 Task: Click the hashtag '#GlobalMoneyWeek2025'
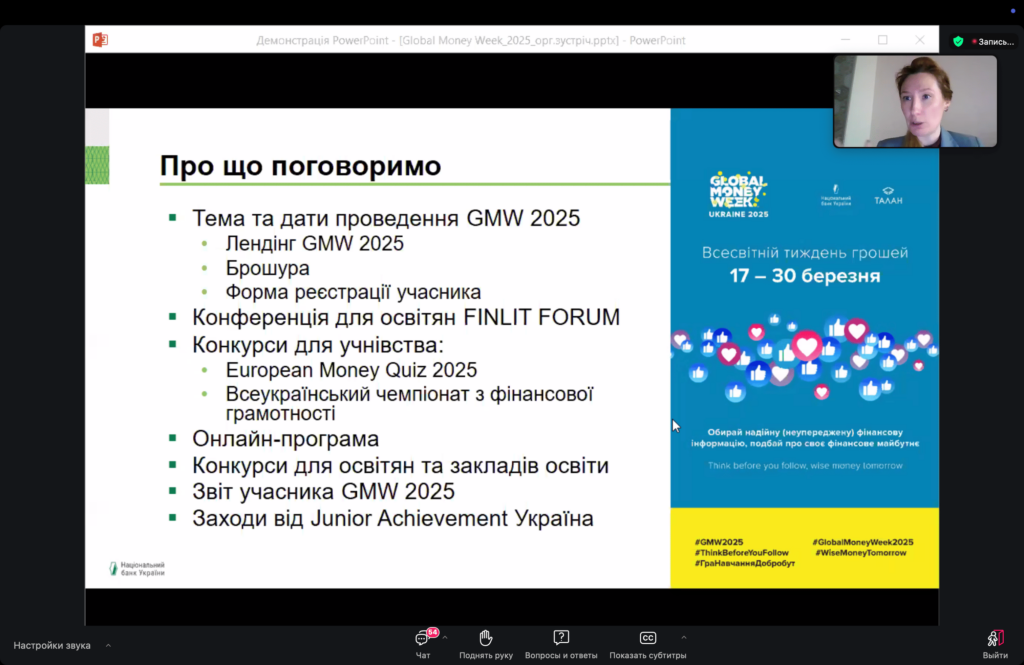(863, 542)
